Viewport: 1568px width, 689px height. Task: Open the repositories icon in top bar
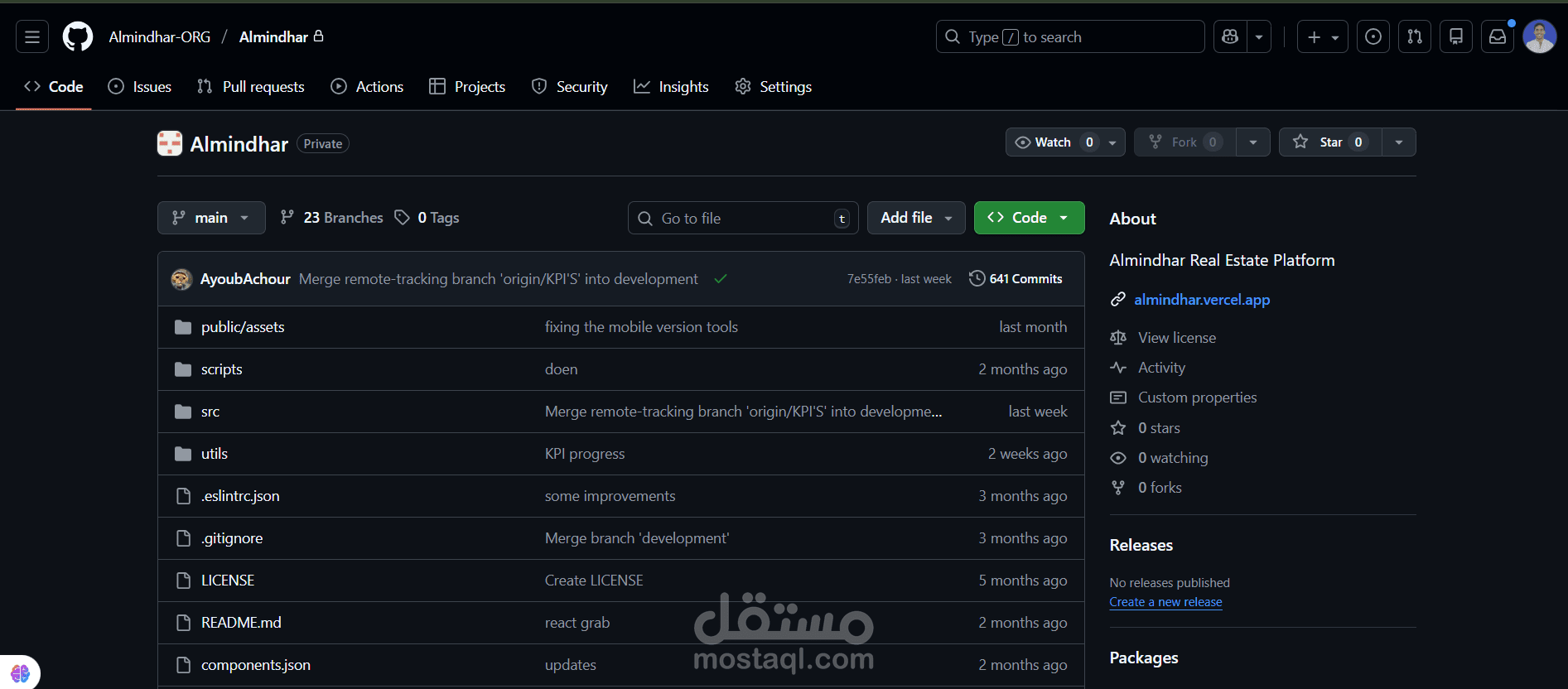(1456, 37)
